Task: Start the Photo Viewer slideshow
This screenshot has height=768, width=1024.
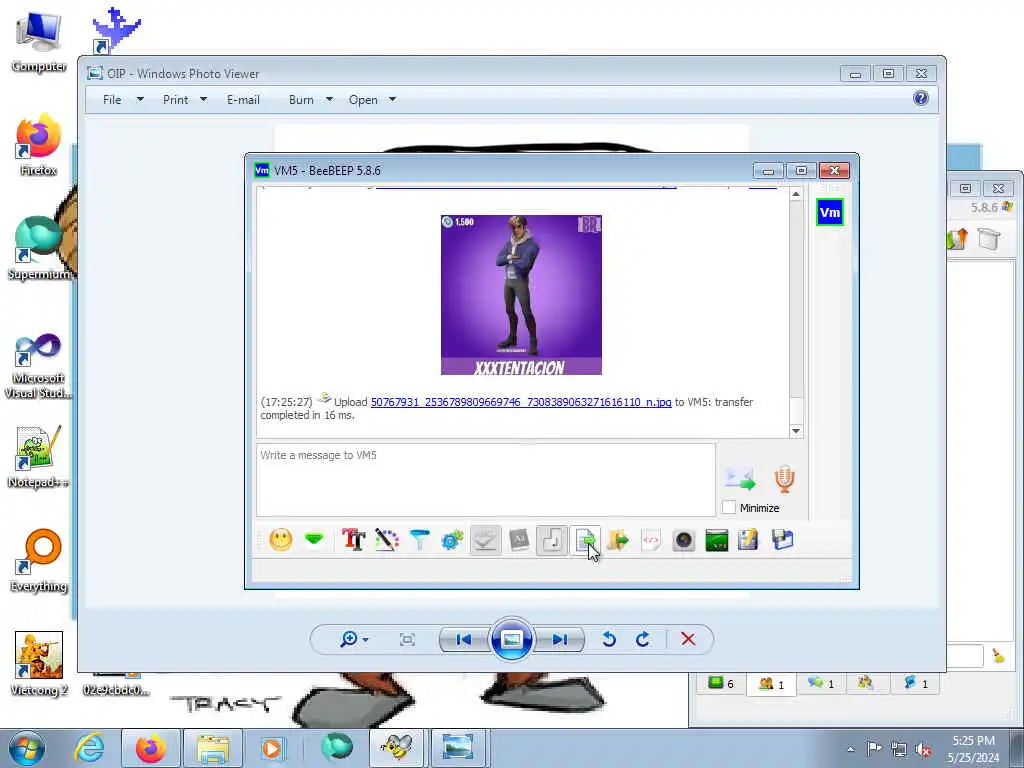Action: pos(511,639)
